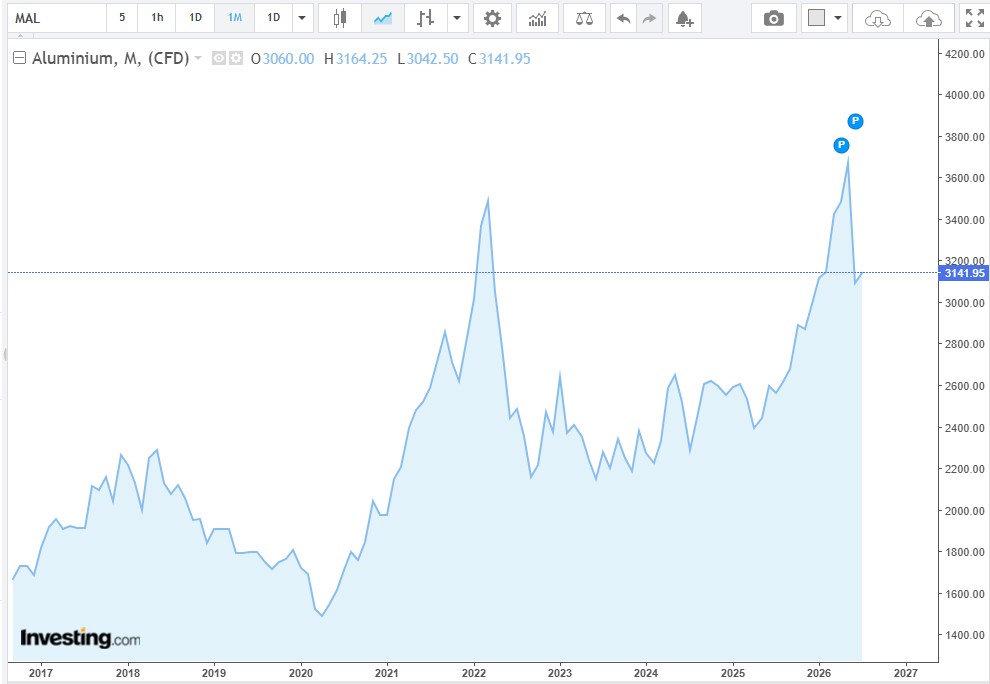
Task: Undo last chart action
Action: pos(624,18)
